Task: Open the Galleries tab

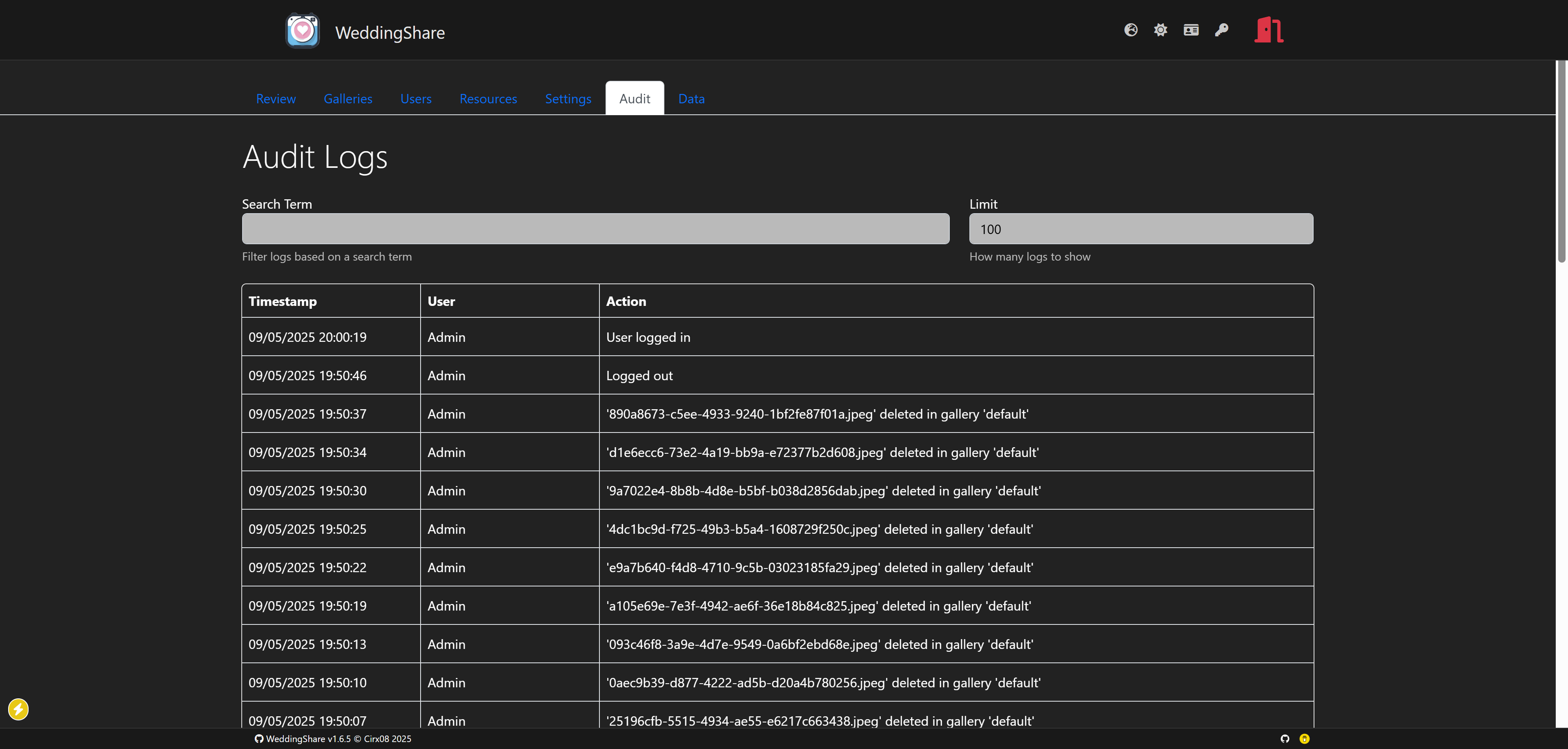Action: click(x=347, y=99)
